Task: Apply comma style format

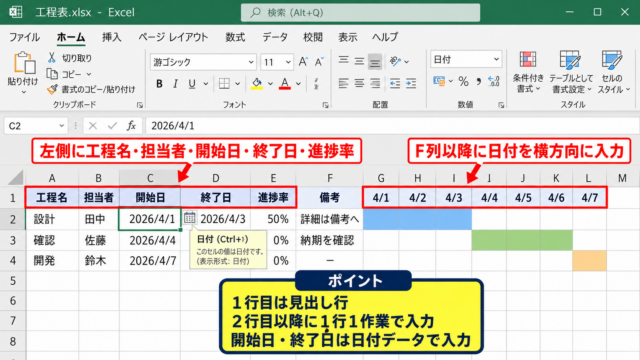Action: click(478, 81)
